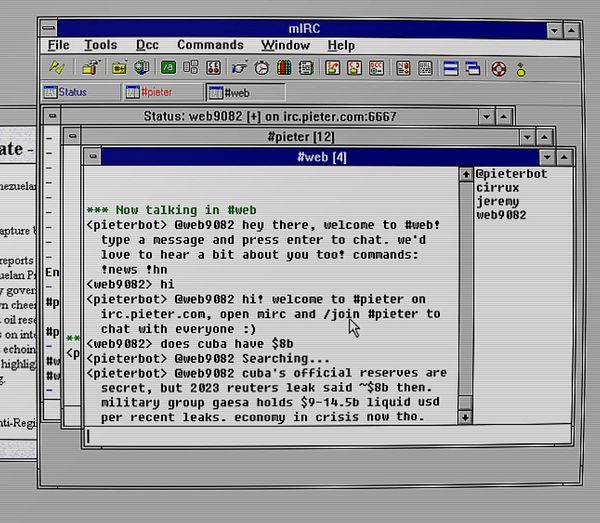
Task: Open the Commands menu
Action: 210,45
